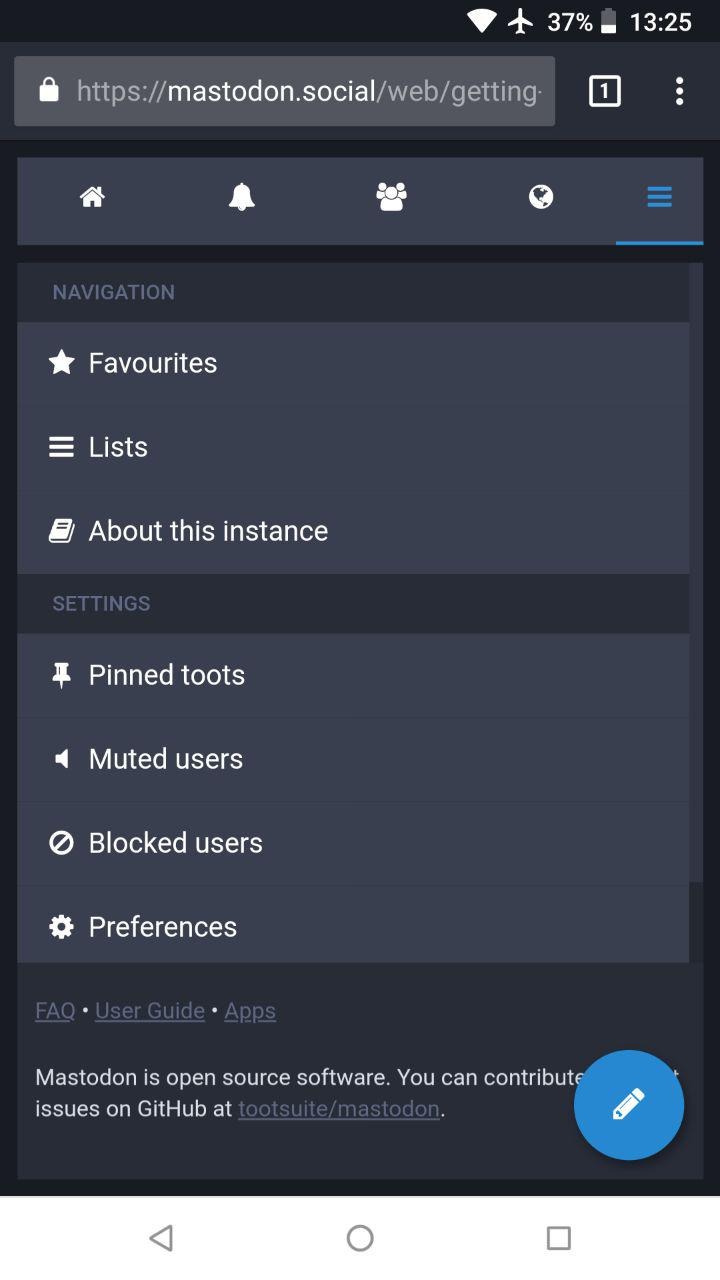This screenshot has width=720, height=1280.
Task: View Blocked users list
Action: [175, 842]
